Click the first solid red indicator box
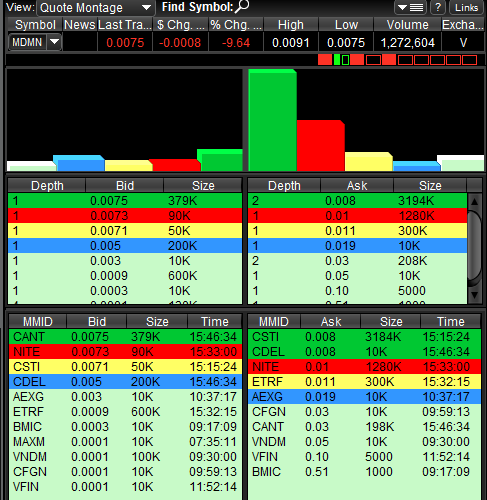Image resolution: width=487 pixels, height=500 pixels. (x=325, y=60)
